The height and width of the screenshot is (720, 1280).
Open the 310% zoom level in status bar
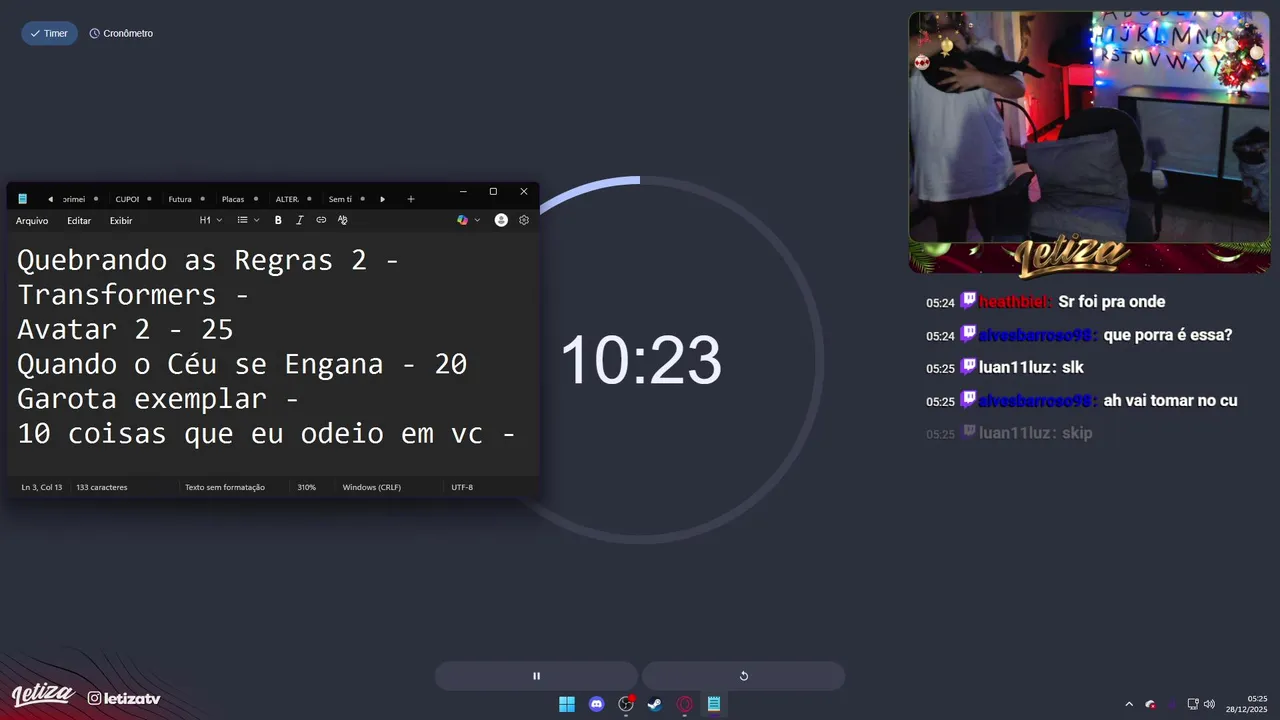[x=306, y=487]
